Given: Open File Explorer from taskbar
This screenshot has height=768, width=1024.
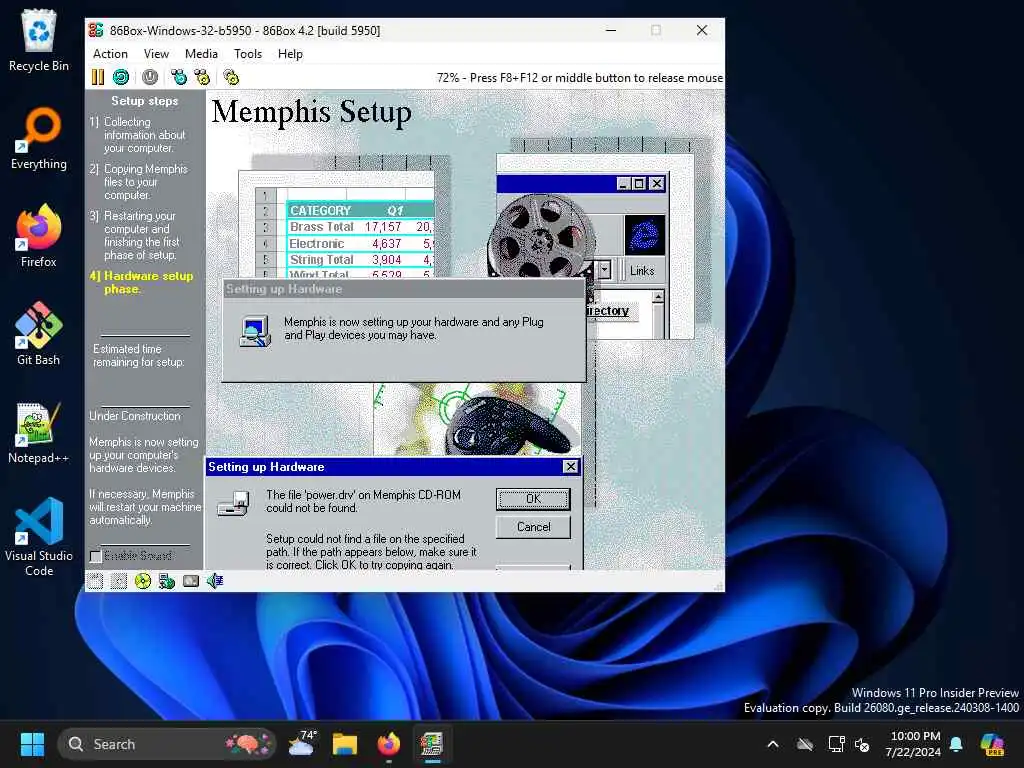Looking at the screenshot, I should pos(345,744).
